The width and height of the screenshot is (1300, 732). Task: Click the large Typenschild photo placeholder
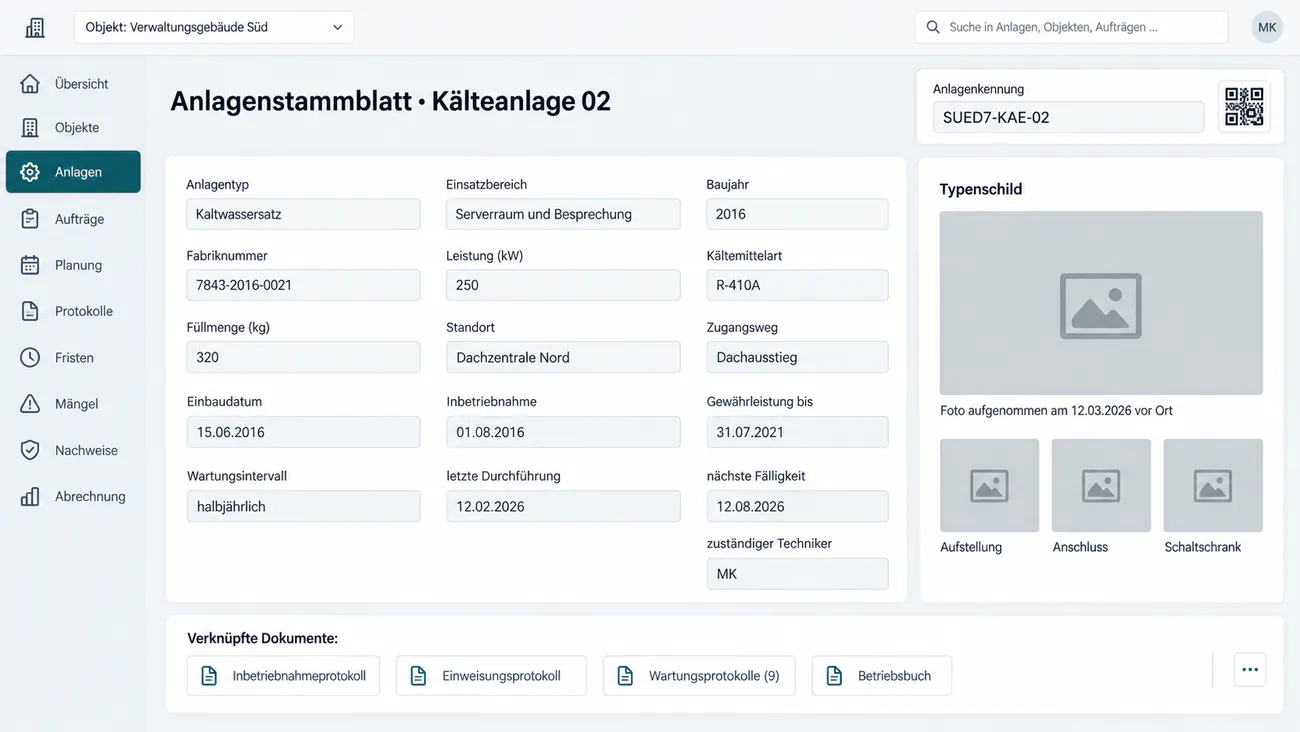[1101, 303]
